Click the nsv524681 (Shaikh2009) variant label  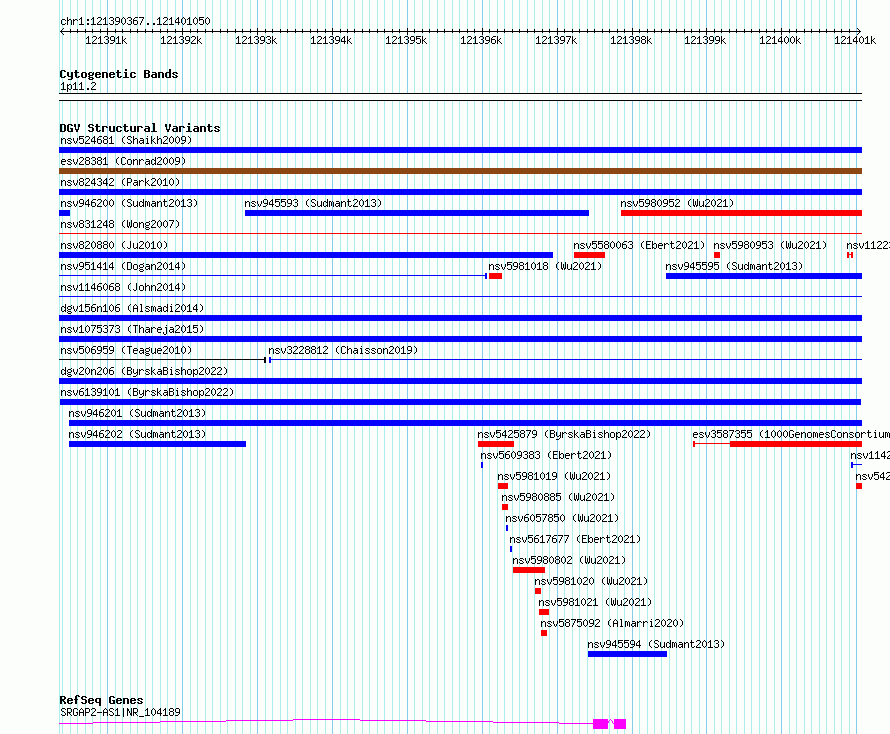pyautogui.click(x=126, y=140)
